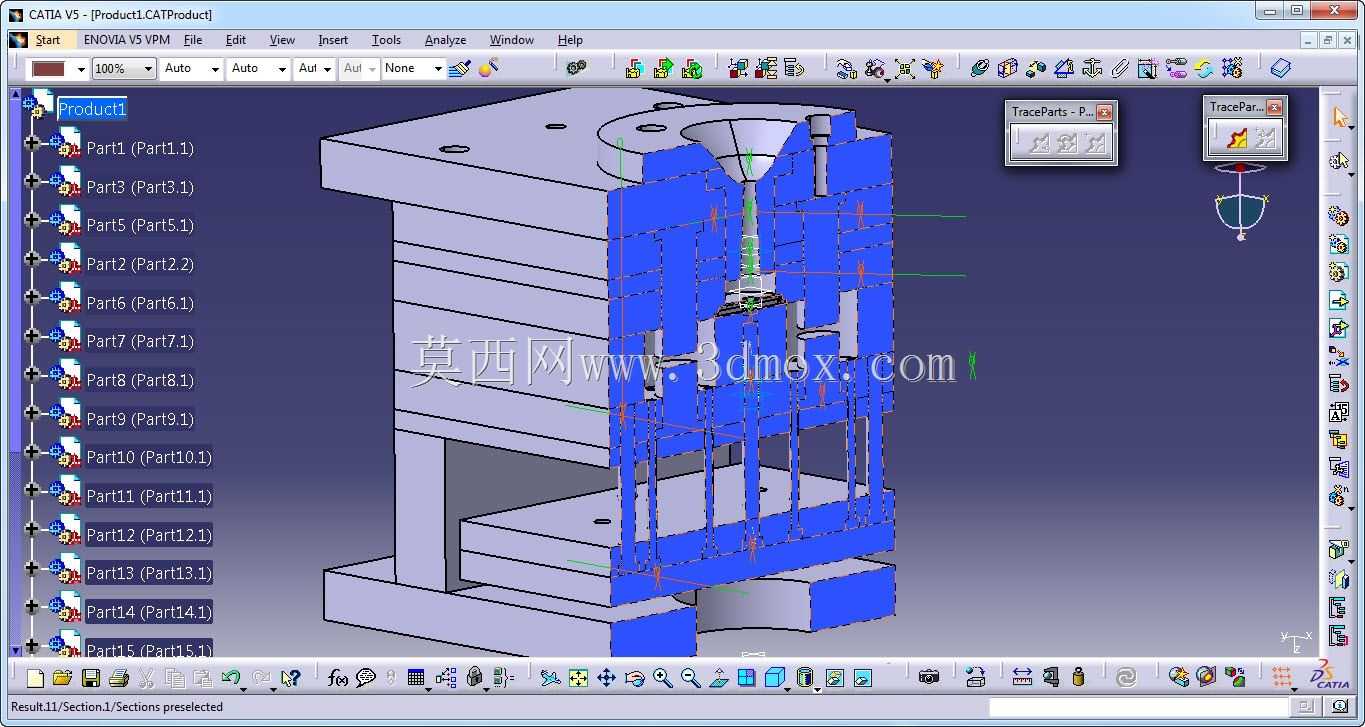Close the TraceParts - P... panel

1104,112
